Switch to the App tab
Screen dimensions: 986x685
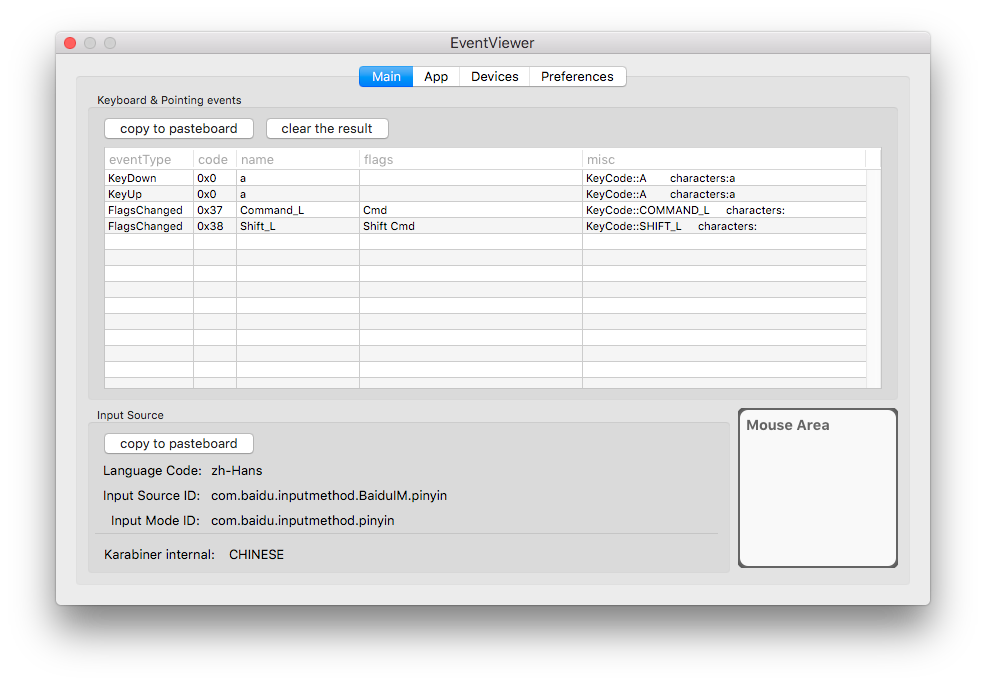tap(436, 77)
